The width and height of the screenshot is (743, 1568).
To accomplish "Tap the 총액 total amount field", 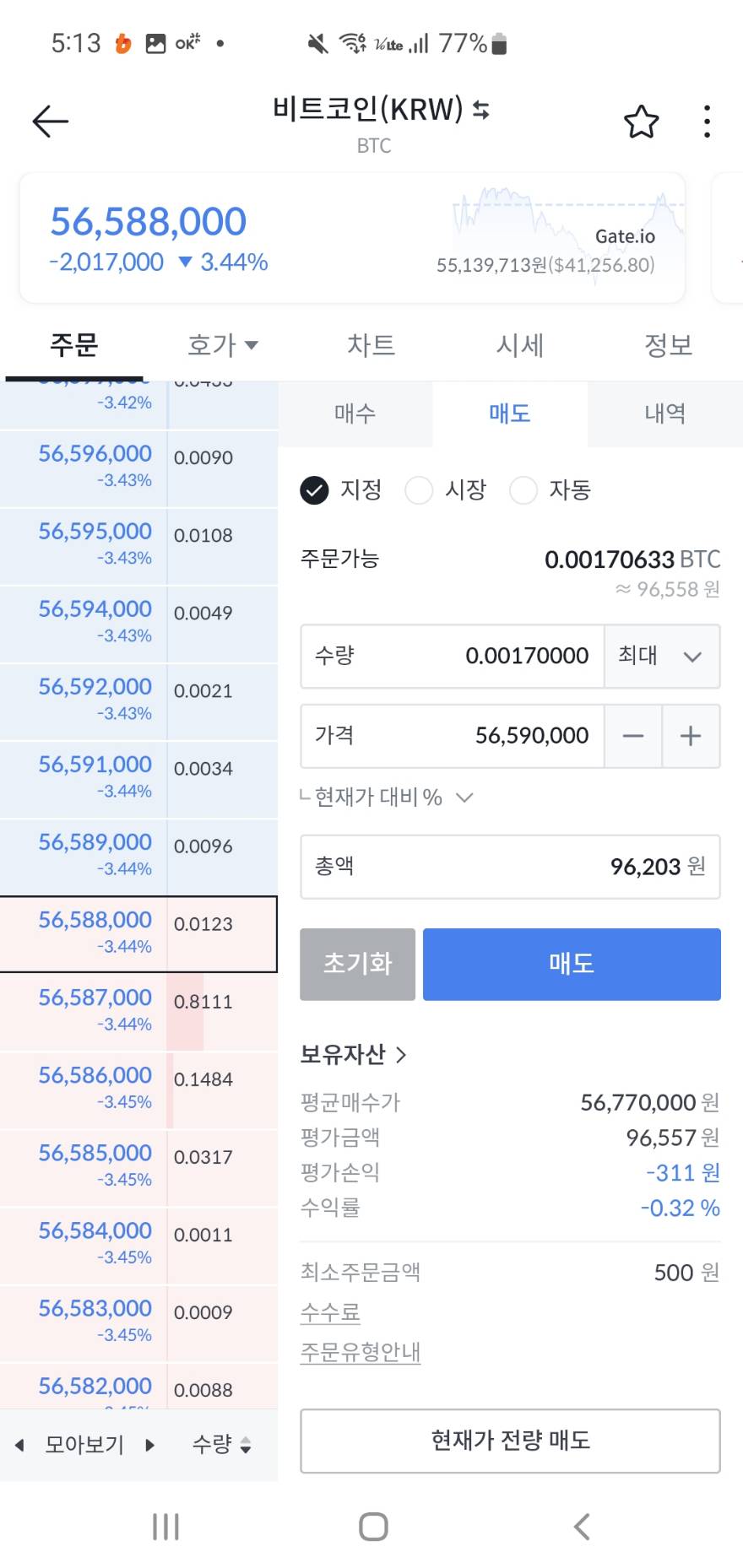I will pyautogui.click(x=510, y=867).
